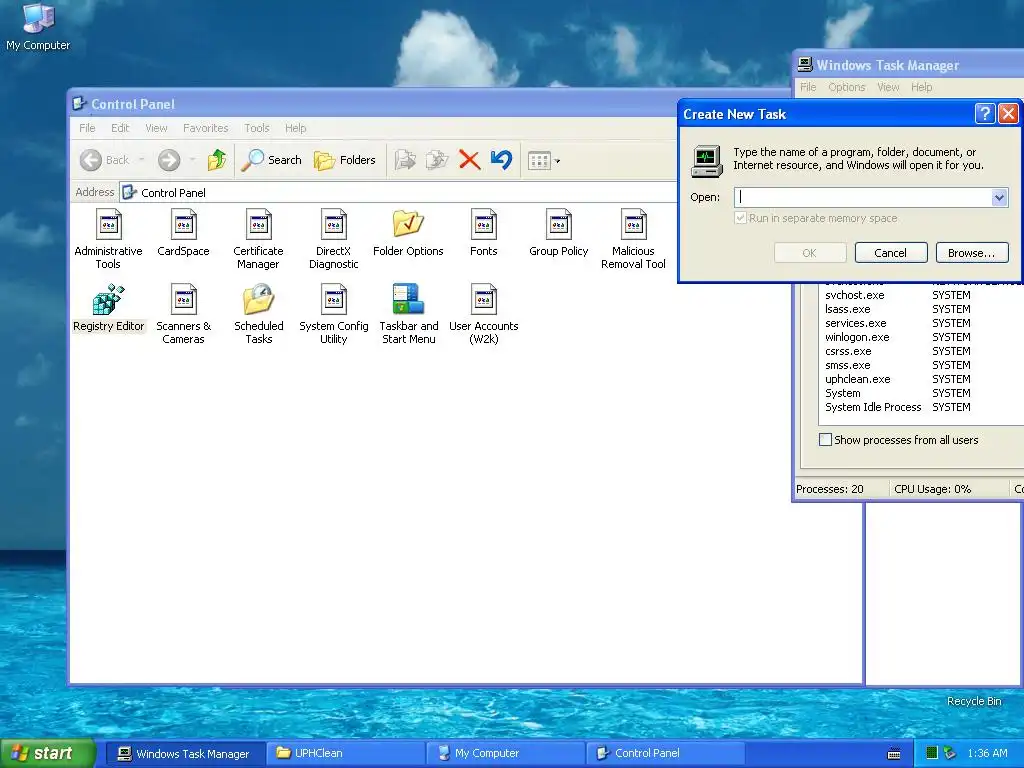Go up one folder level
The image size is (1024, 768).
217,160
